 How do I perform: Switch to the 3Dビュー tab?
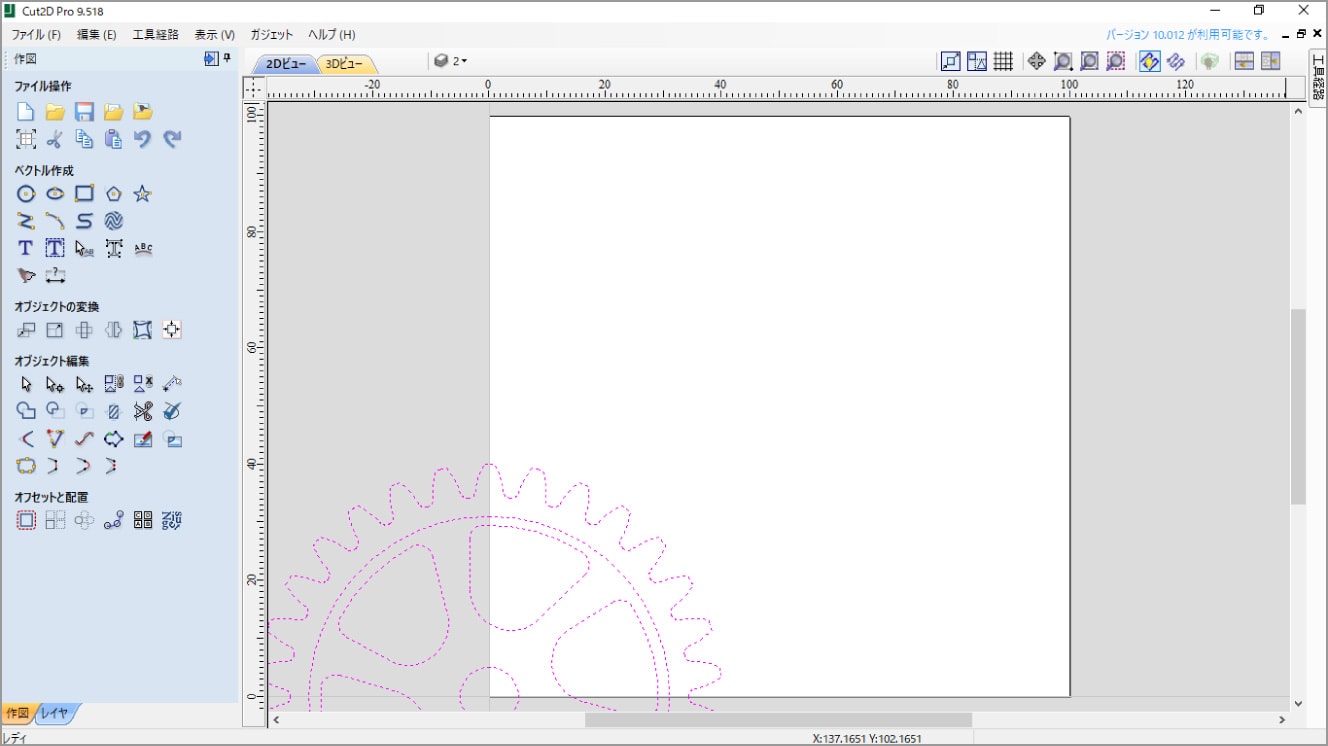tap(345, 64)
